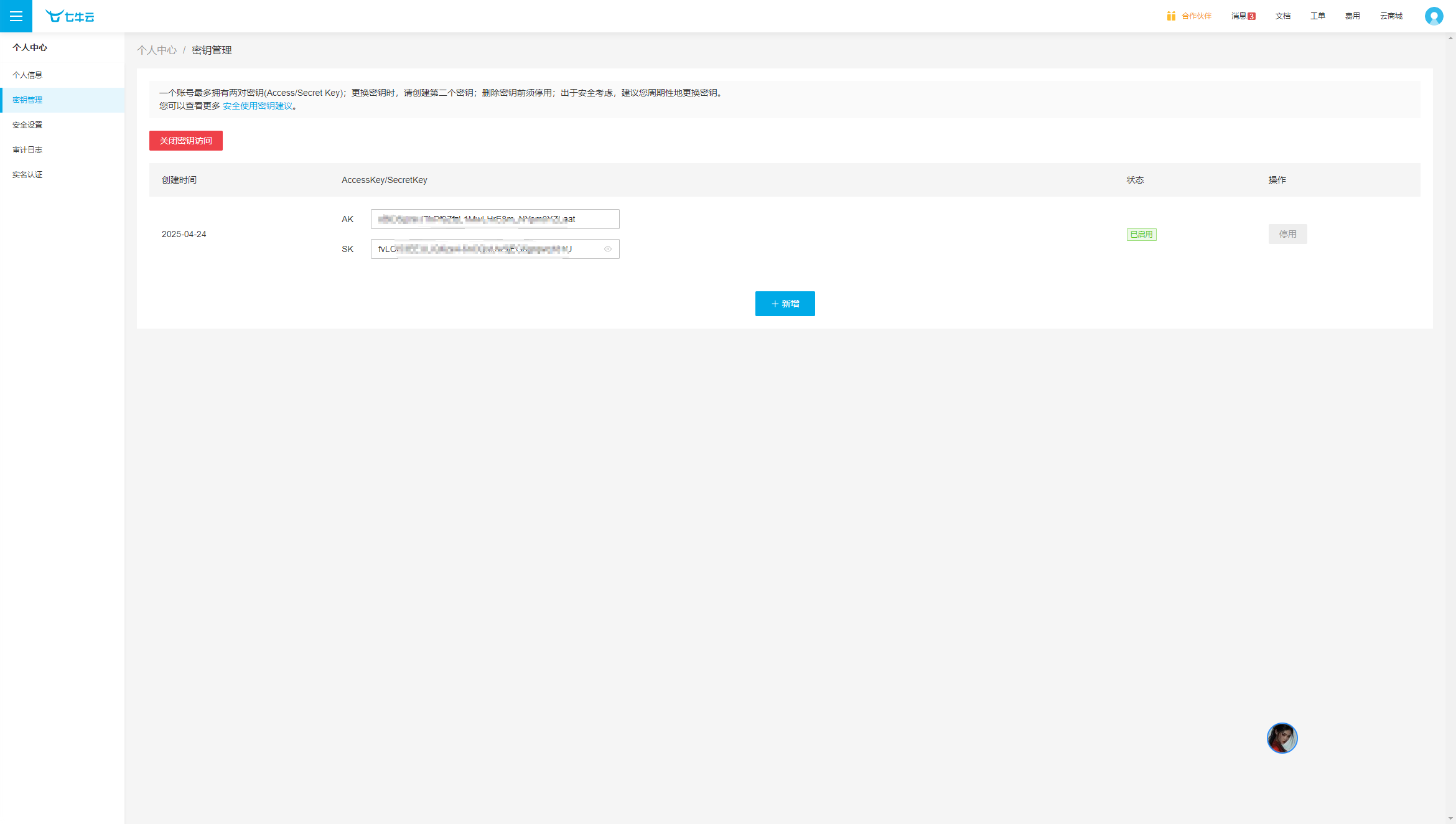Click the AK input field
The image size is (1456, 824).
coord(495,219)
